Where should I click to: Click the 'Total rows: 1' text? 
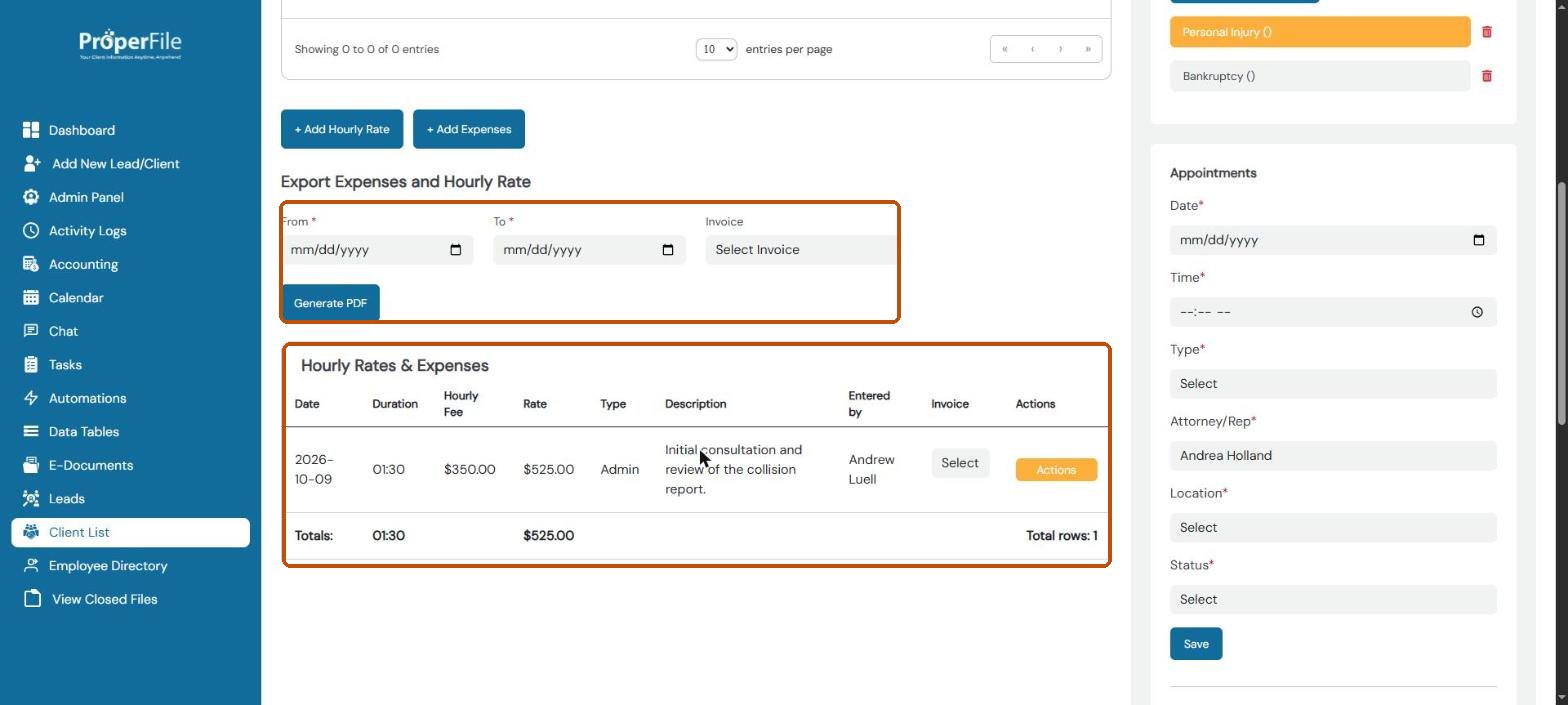coord(1061,536)
